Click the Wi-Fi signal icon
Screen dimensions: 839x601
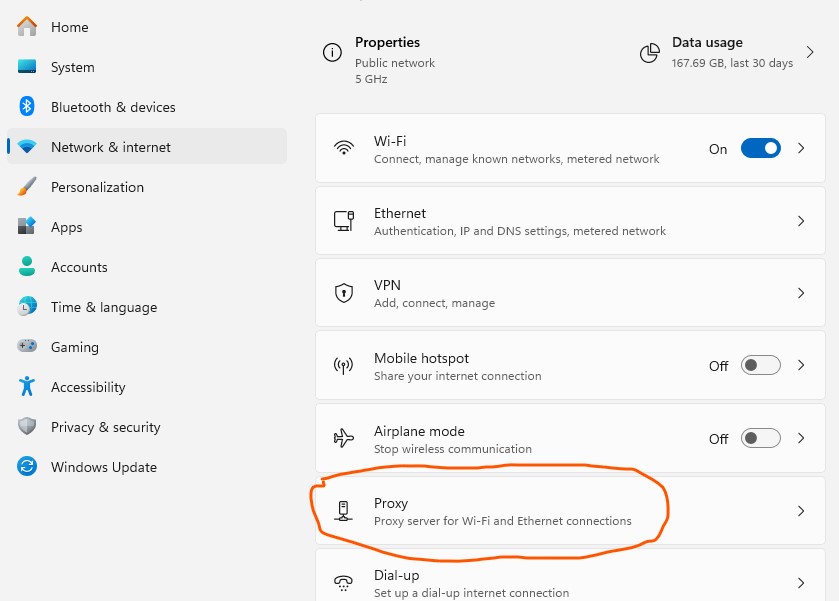[344, 147]
